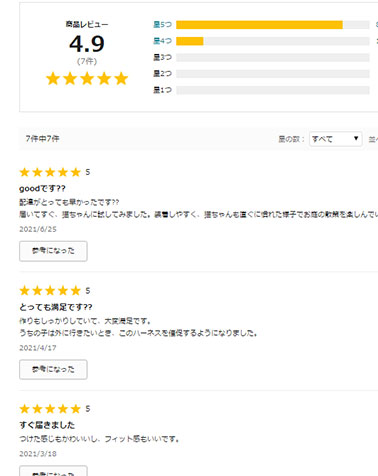Click the goodです?? review title
This screenshot has width=378, height=476.
click(x=42, y=189)
